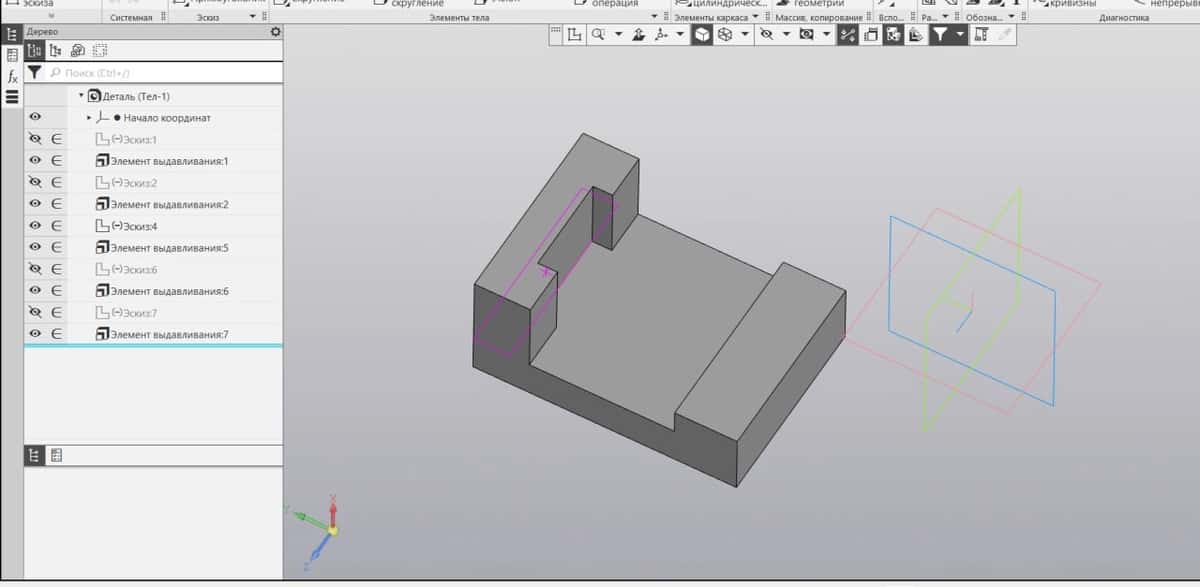Show hidden Эскиз:1 via eye icon
This screenshot has width=1200, height=587.
pos(34,139)
